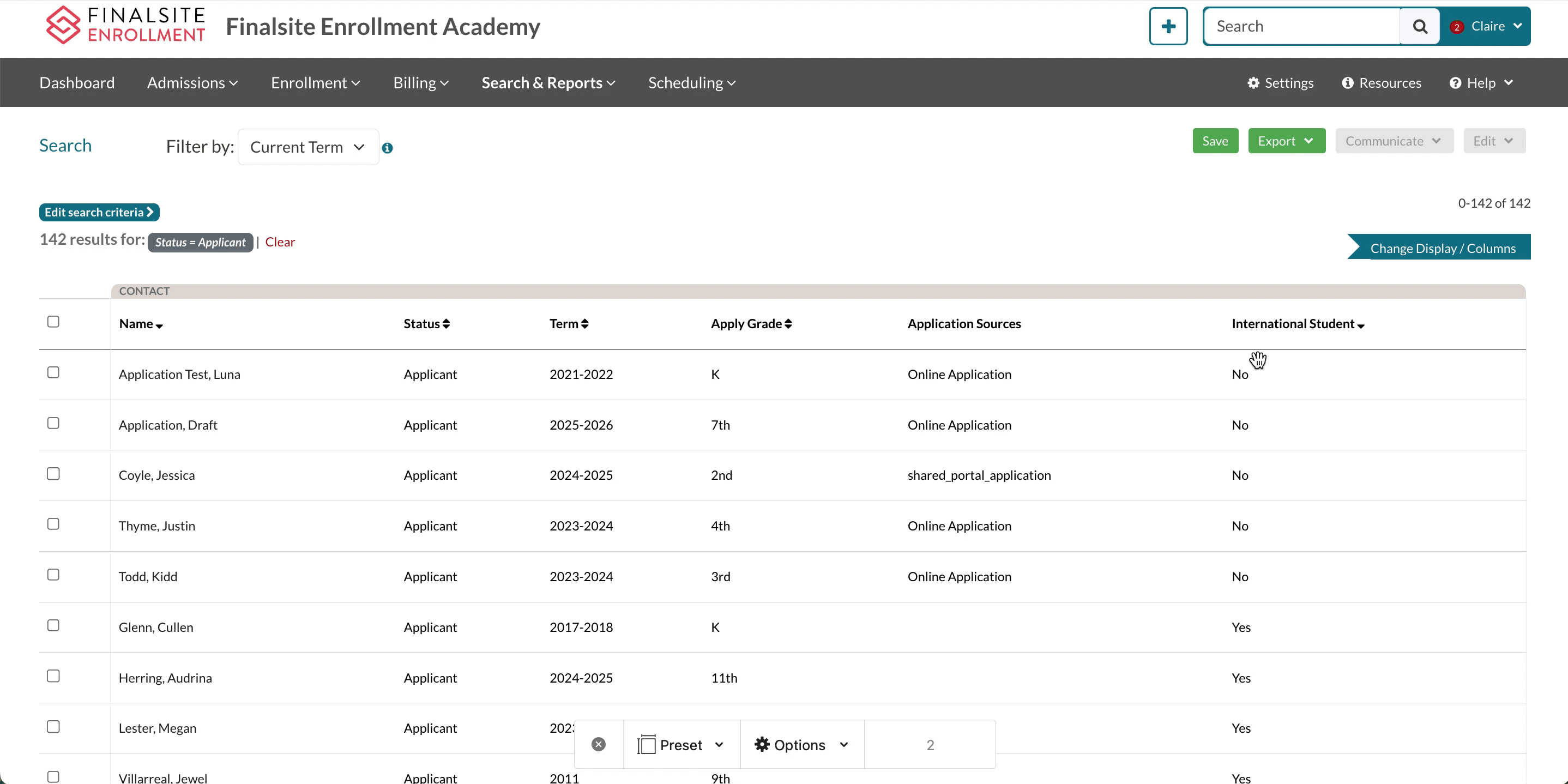Expand the Enrollment navigation dropdown
The image size is (1568, 784).
click(x=315, y=82)
